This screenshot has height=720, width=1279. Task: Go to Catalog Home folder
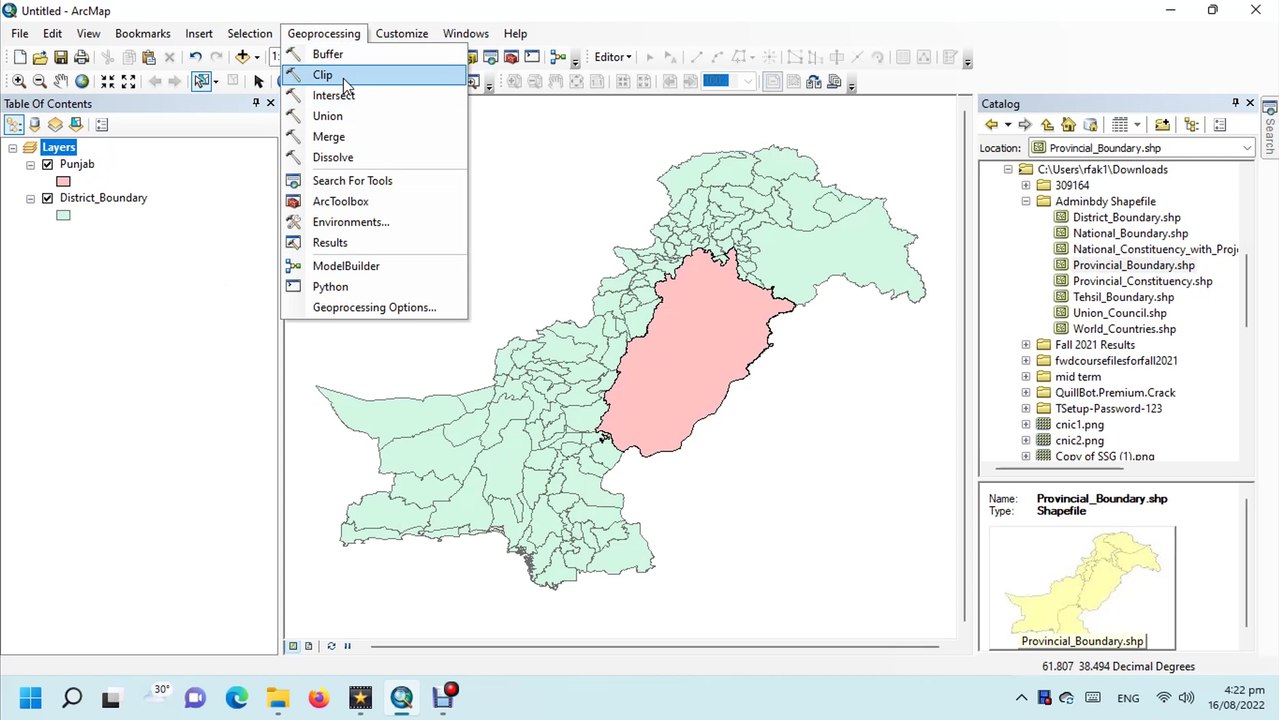(x=1068, y=125)
